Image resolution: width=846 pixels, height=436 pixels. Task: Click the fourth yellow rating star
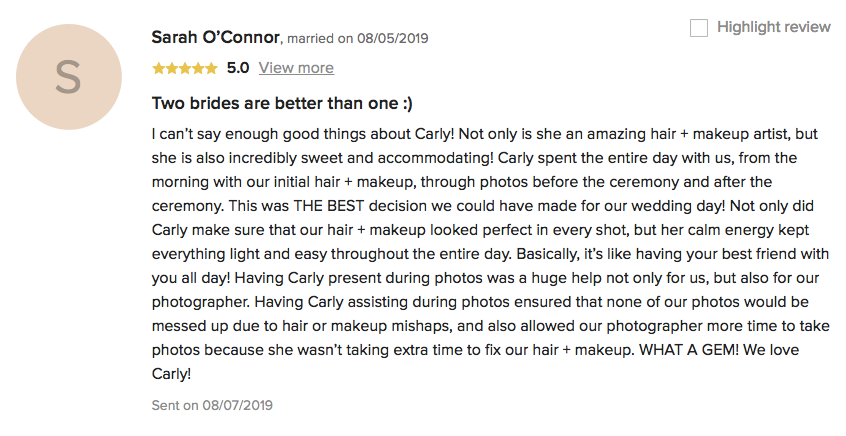(198, 68)
